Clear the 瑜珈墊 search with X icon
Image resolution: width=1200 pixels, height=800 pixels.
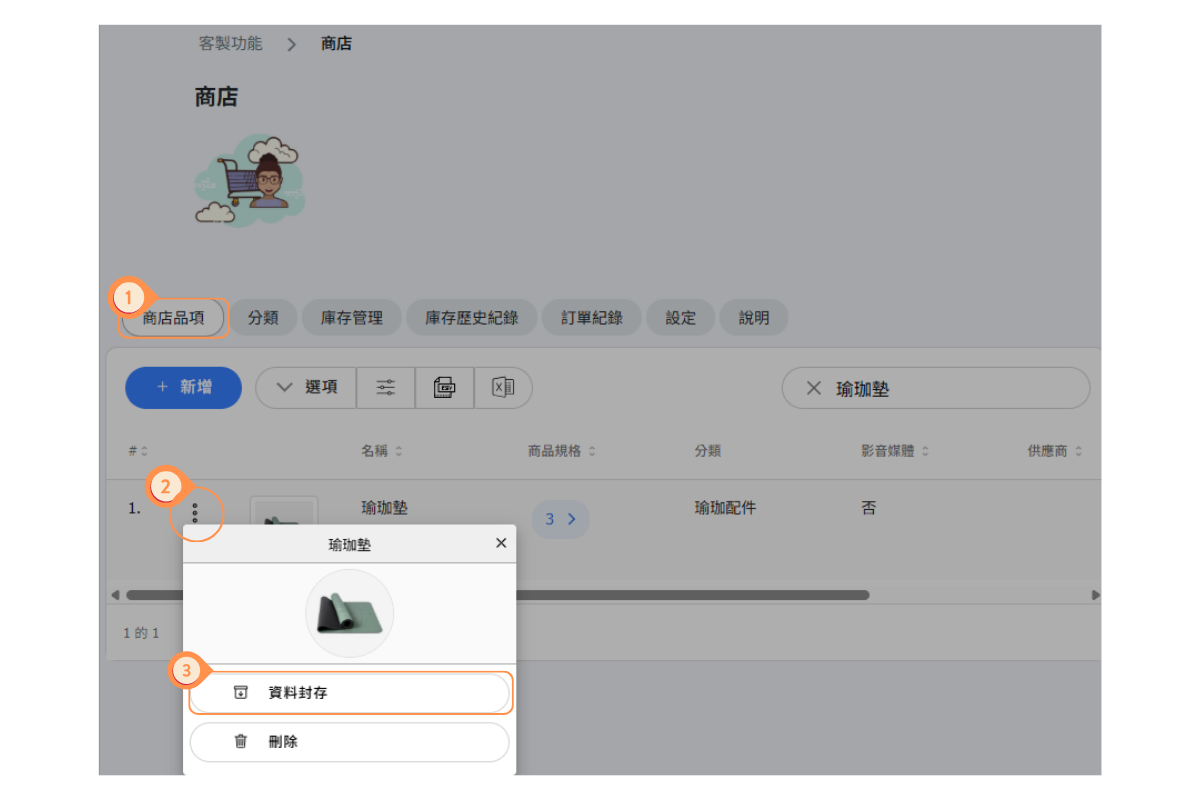(814, 389)
